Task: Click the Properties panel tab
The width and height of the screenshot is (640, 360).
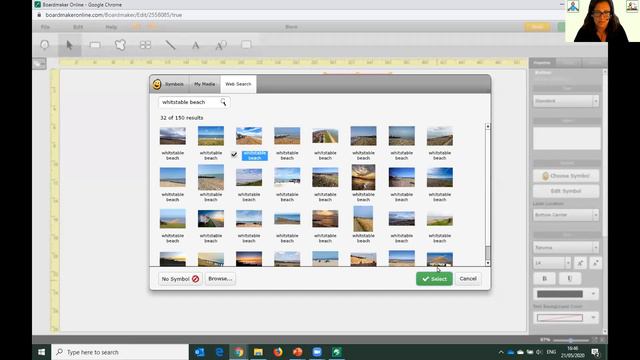Action: pos(542,63)
